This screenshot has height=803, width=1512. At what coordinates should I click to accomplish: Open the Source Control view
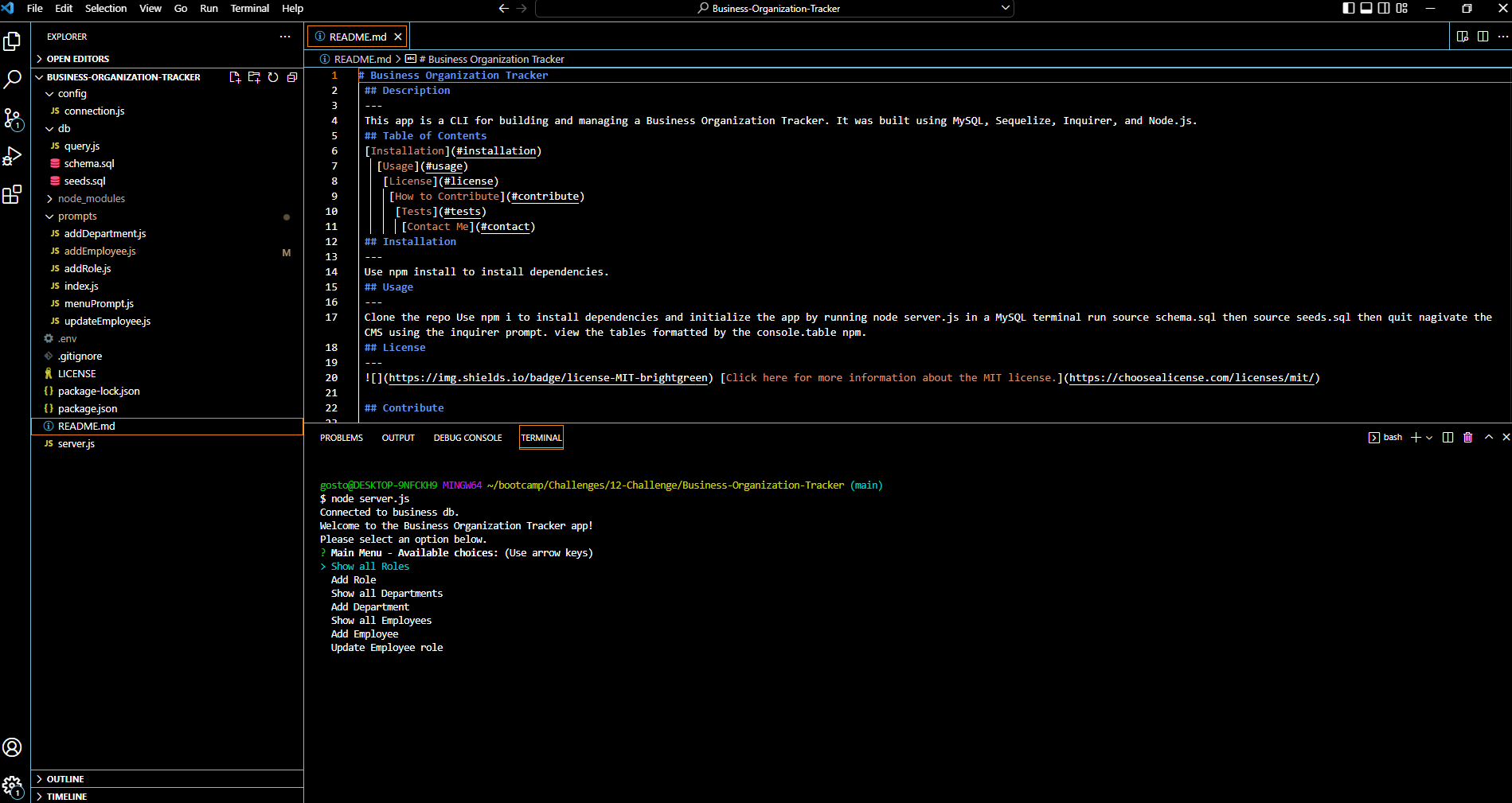pyautogui.click(x=13, y=119)
